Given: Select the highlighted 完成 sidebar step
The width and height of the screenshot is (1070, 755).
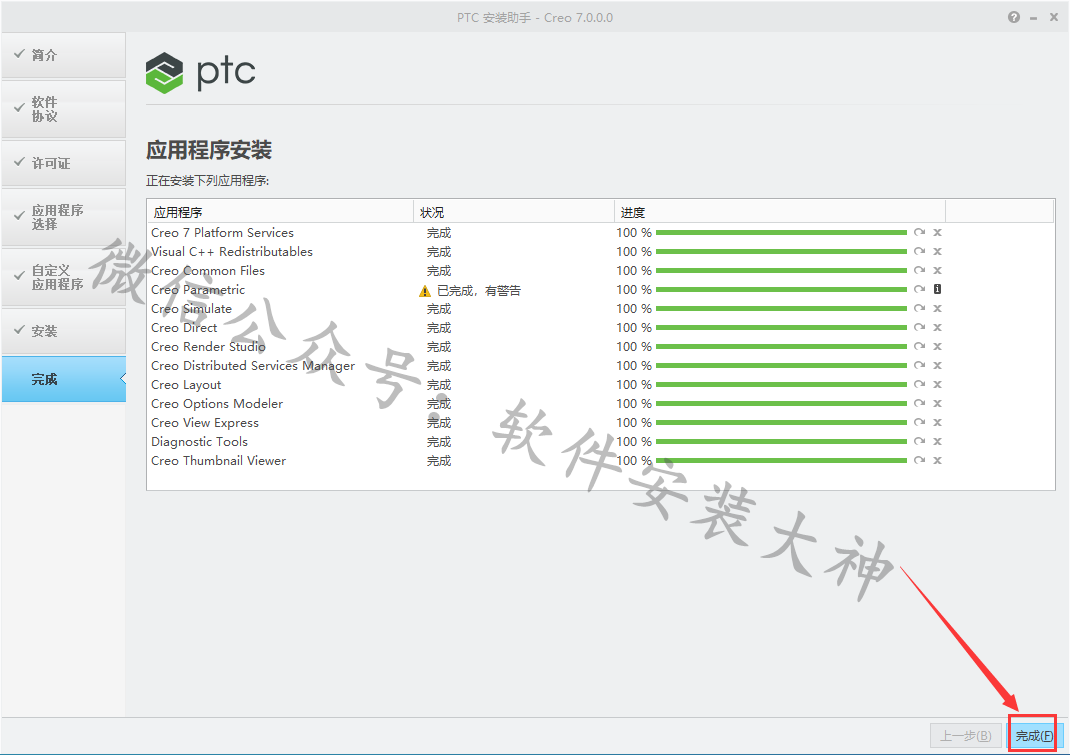Looking at the screenshot, I should (x=63, y=379).
